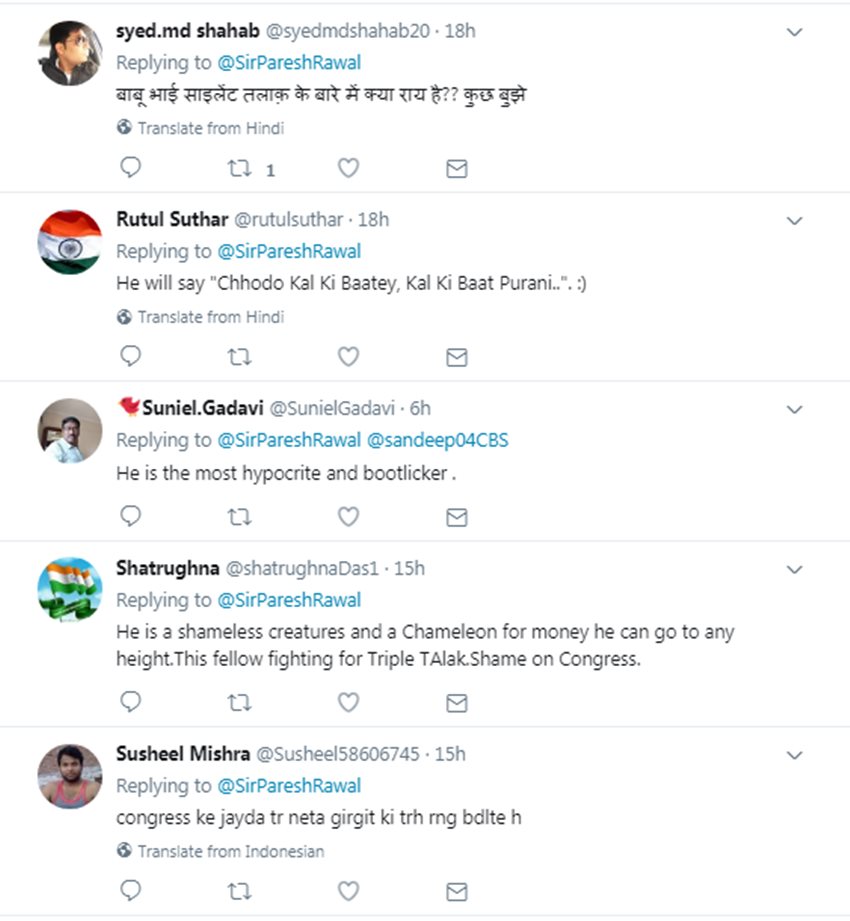Click Translate from Indonesian on Susheel's tweet
Screen dimensions: 850x921
pyautogui.click(x=230, y=851)
